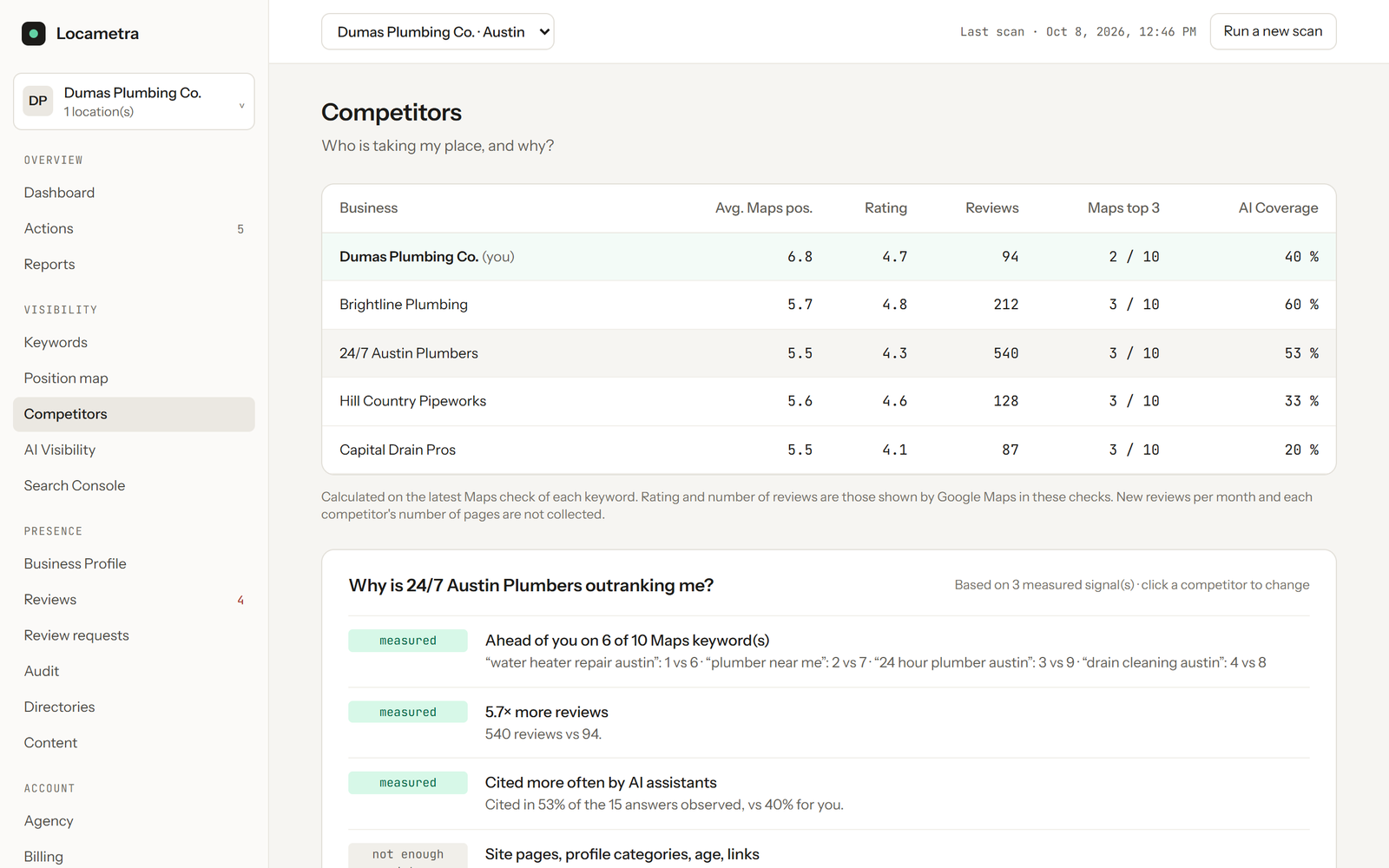
Task: Open the Dumas Plumbing Co. · Austin location dropdown
Action: coord(438,32)
